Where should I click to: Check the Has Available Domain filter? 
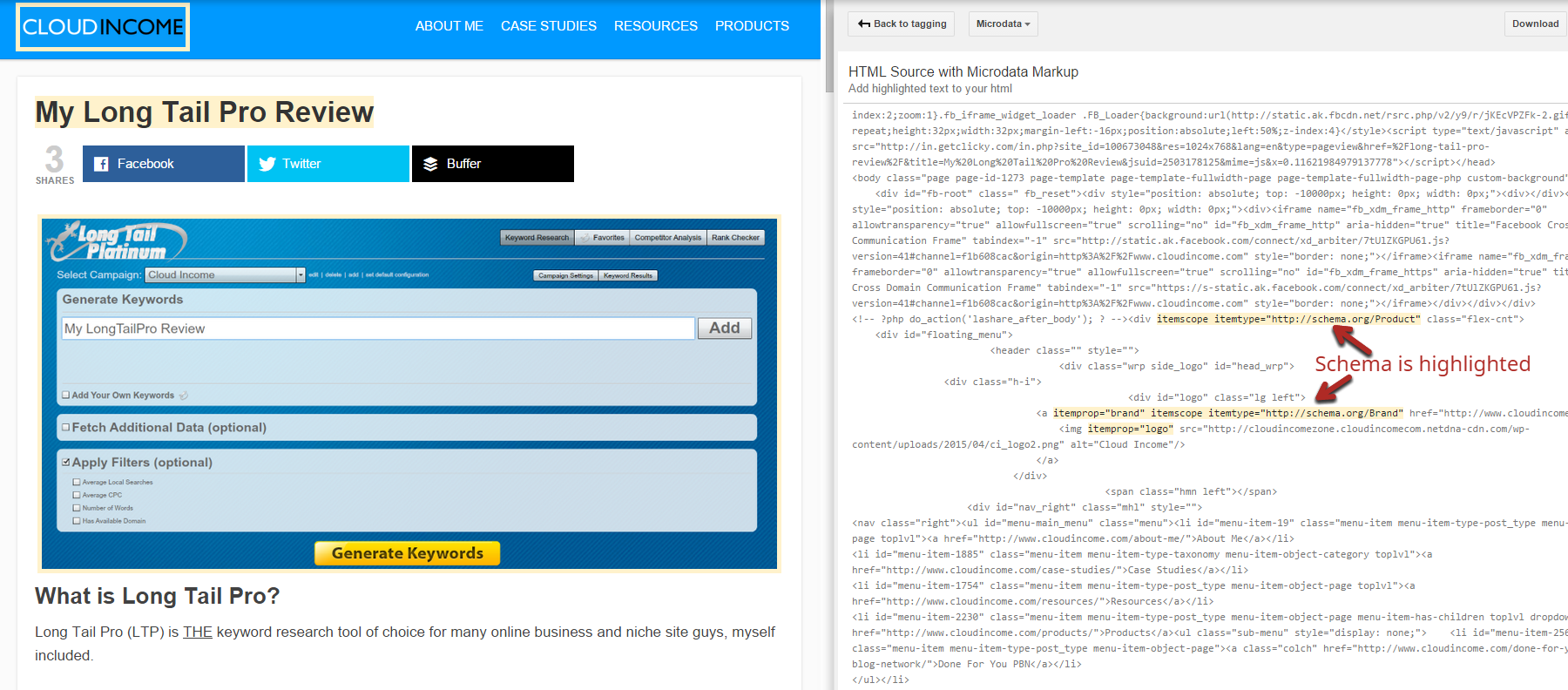77,521
